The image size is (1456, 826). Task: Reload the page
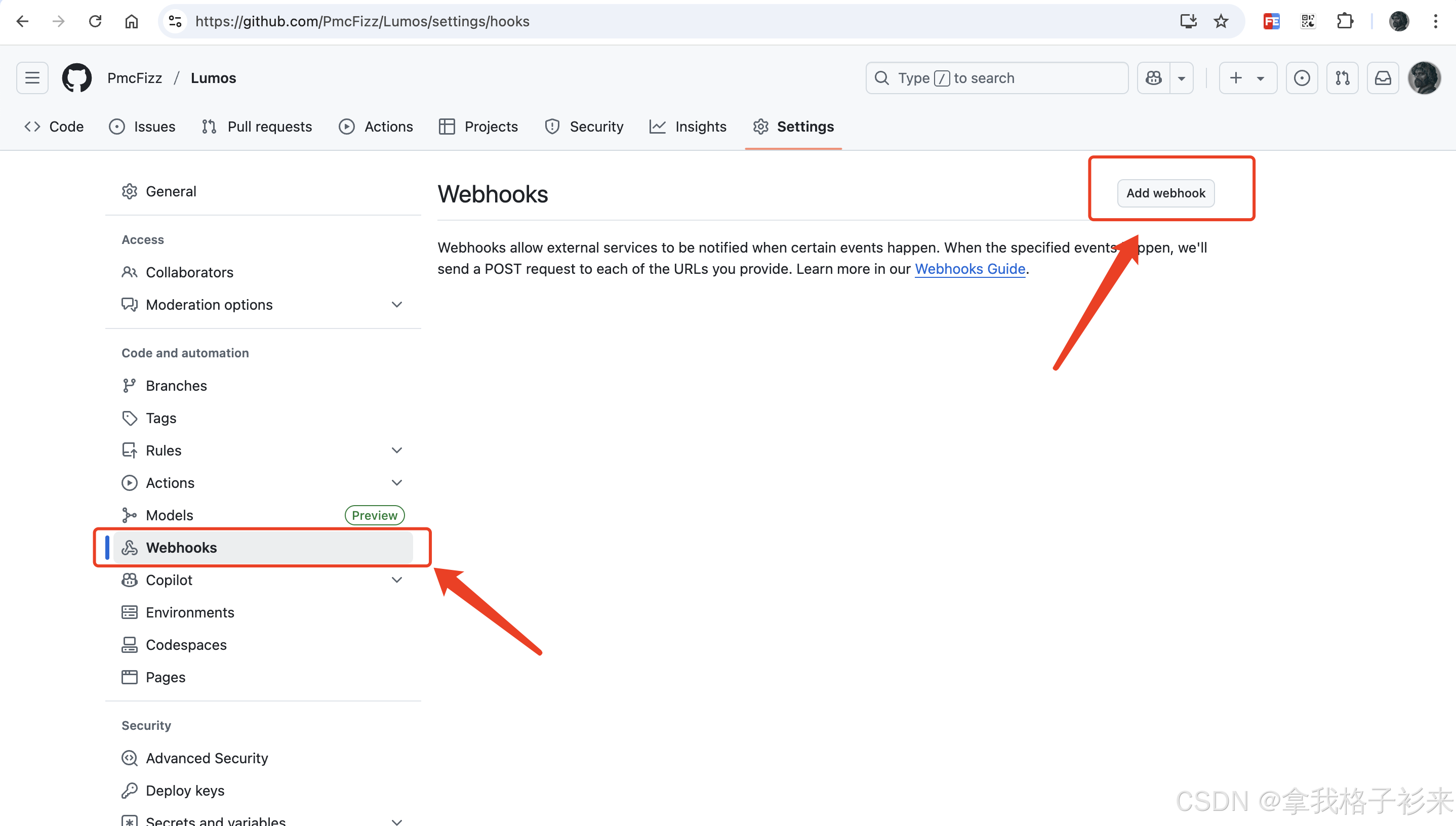[x=95, y=22]
